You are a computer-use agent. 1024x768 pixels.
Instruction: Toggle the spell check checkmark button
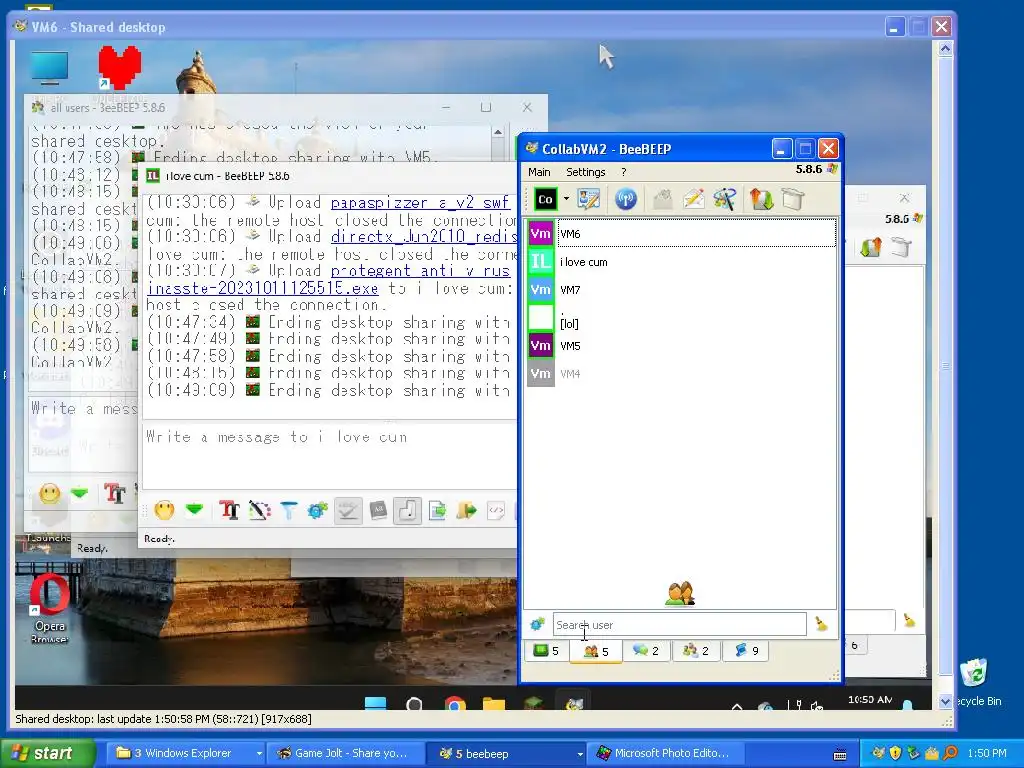347,510
